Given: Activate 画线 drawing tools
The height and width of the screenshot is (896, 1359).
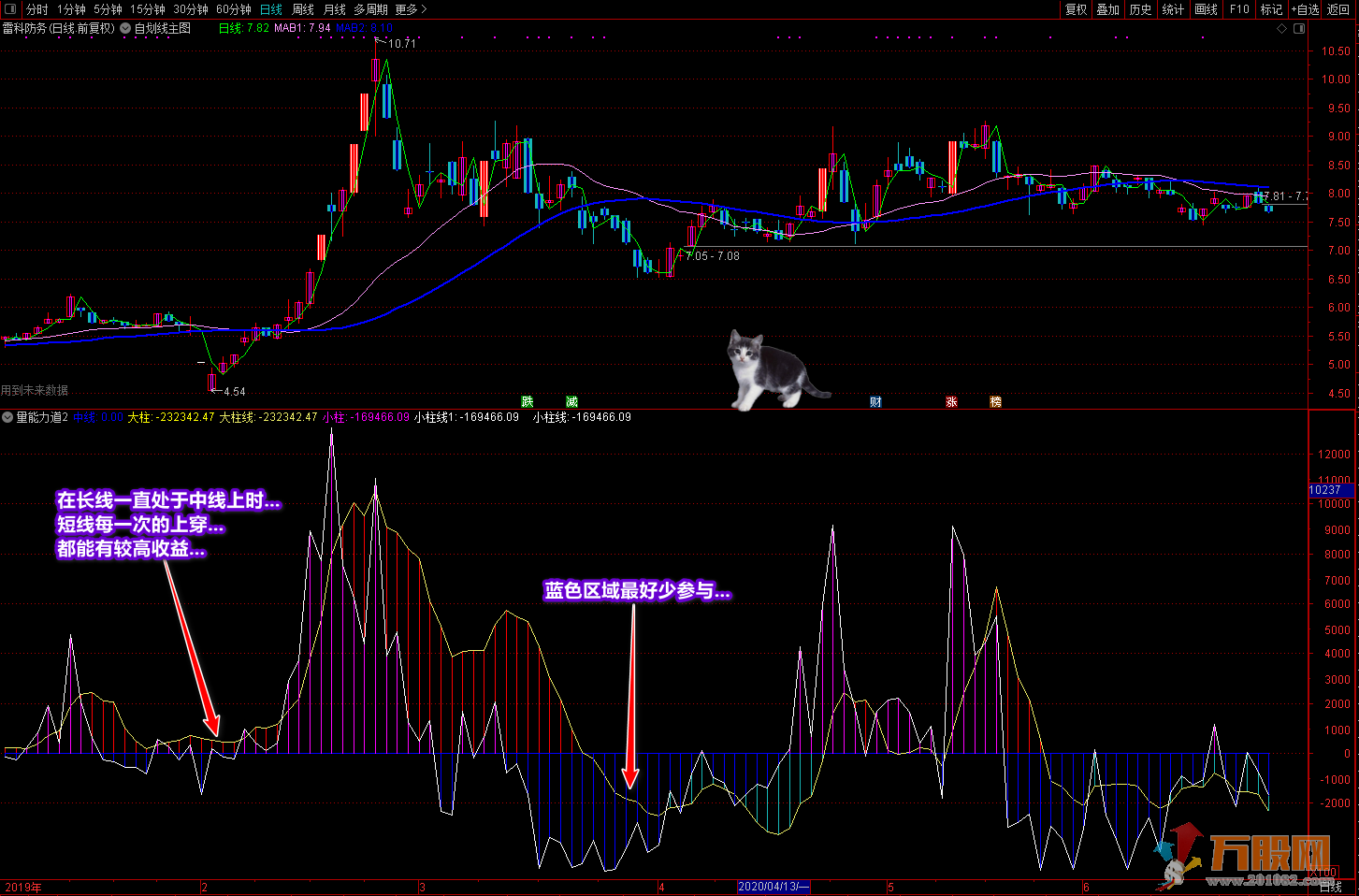Looking at the screenshot, I should point(1207,9).
